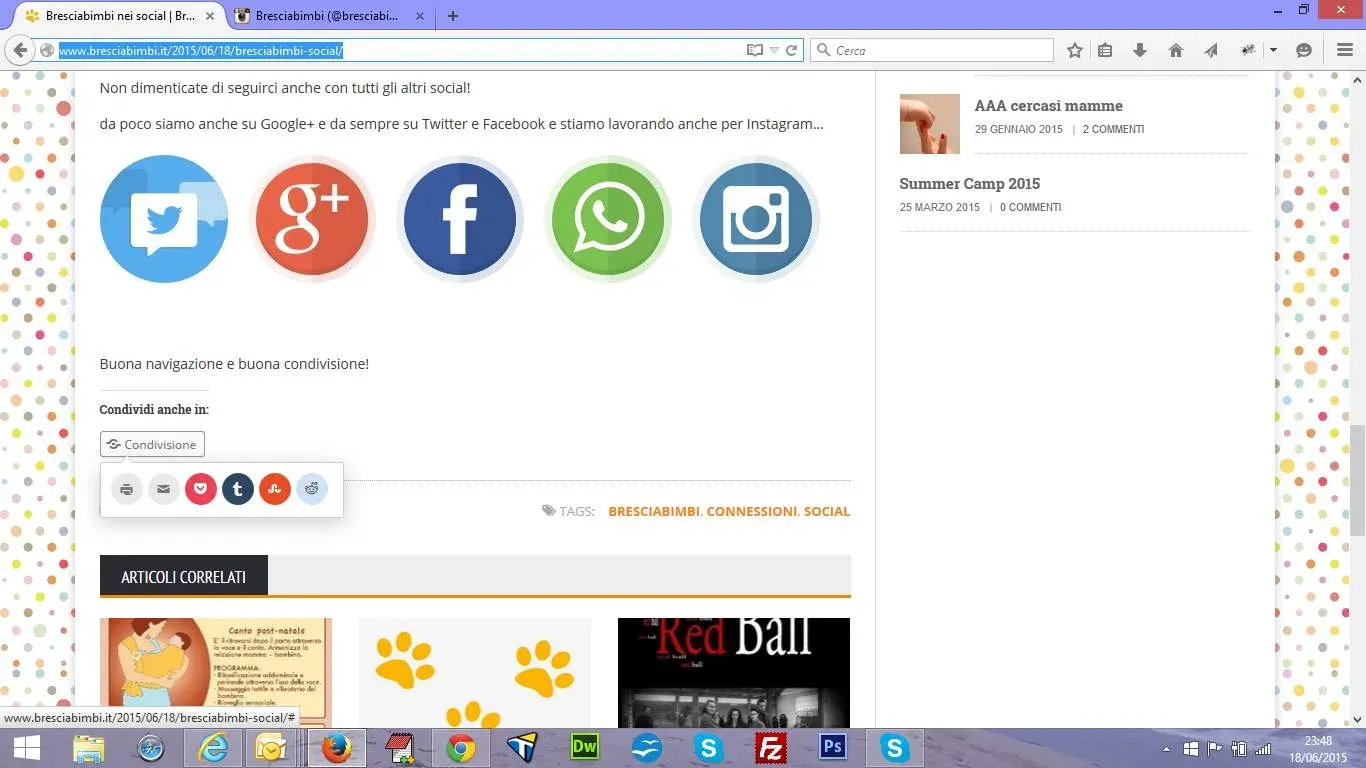1366x768 pixels.
Task: Send the article by email icon
Action: click(164, 489)
